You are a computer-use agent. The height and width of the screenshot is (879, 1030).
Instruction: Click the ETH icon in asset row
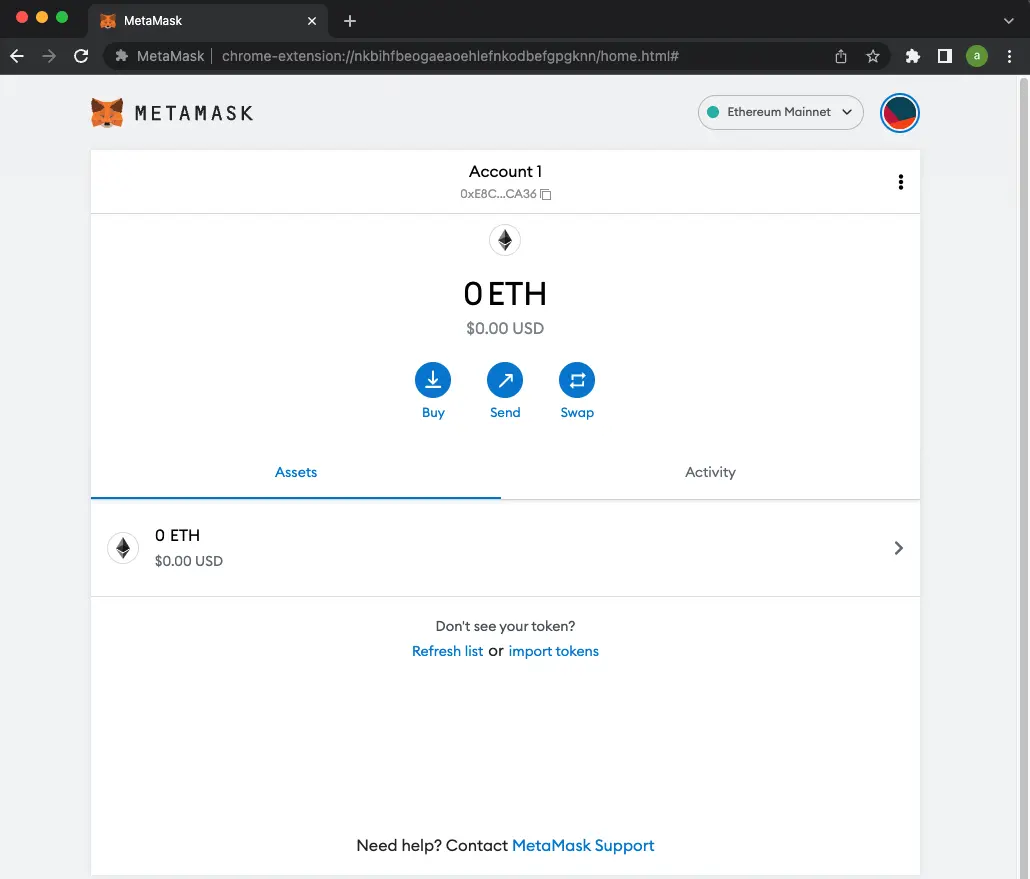(x=123, y=548)
